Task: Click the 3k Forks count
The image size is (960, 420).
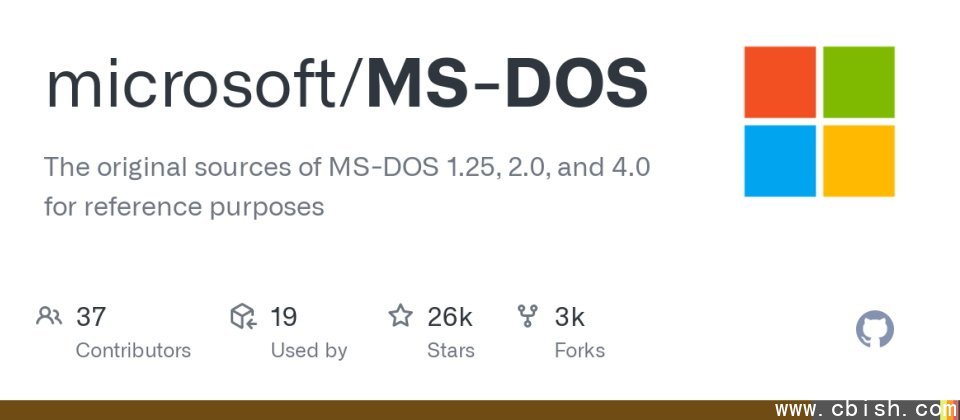Action: pyautogui.click(x=569, y=317)
